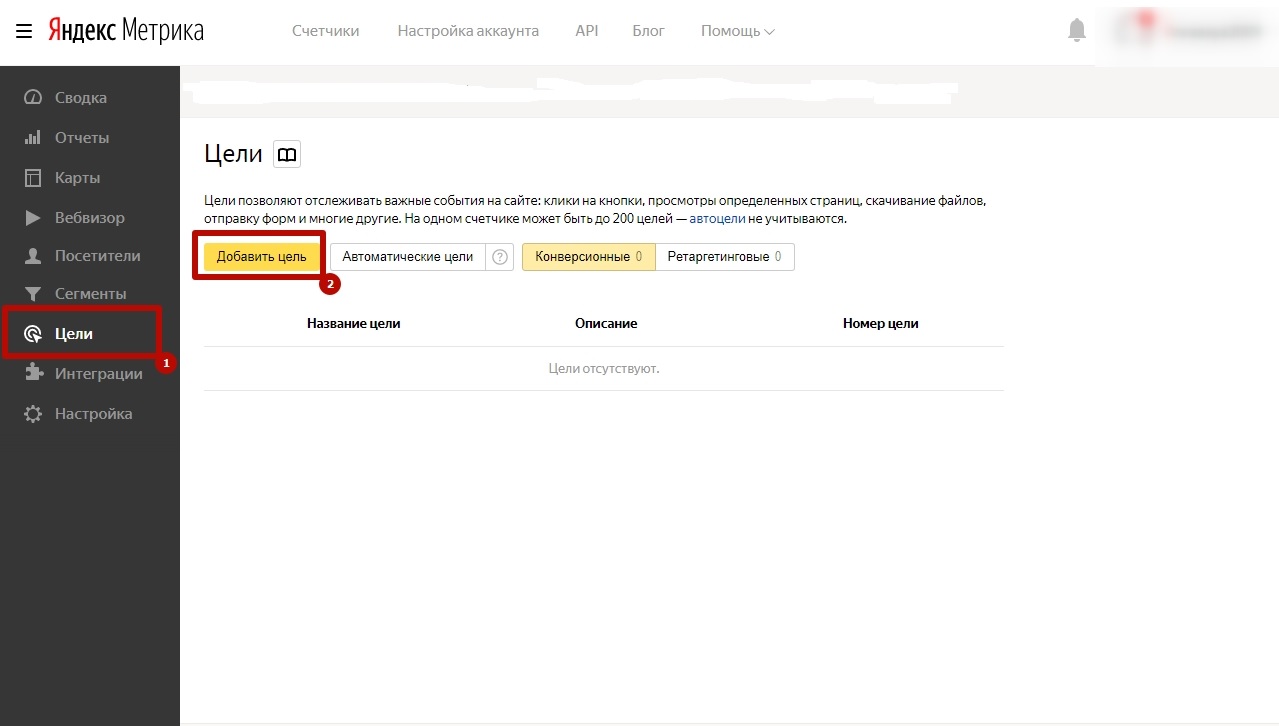Open Настройка аккаунта in top menu
The height and width of the screenshot is (726, 1279).
tap(468, 31)
